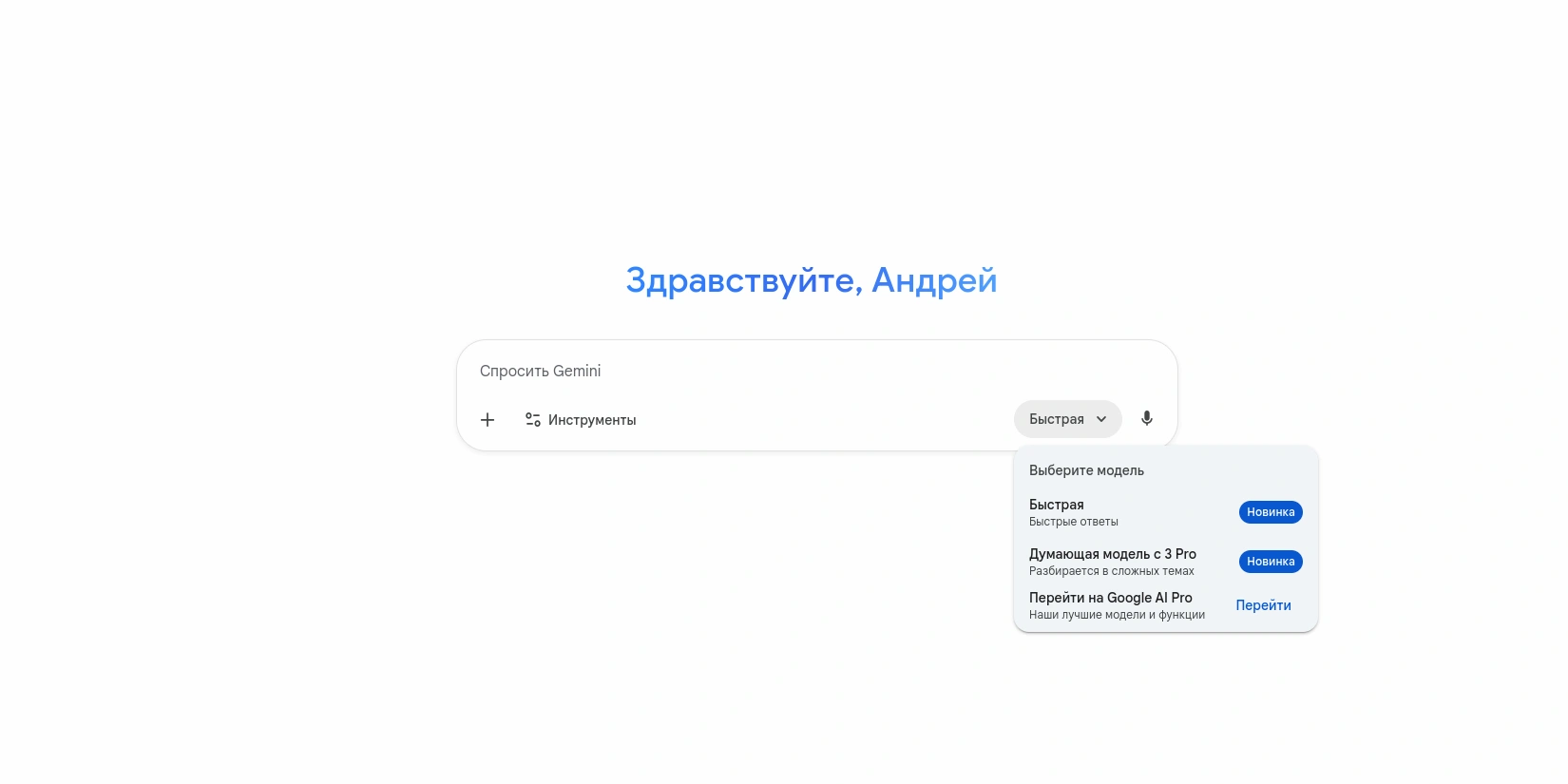This screenshot has height=784, width=1568.
Task: Click the Разбирается в сложных темах description
Action: coord(1111,571)
